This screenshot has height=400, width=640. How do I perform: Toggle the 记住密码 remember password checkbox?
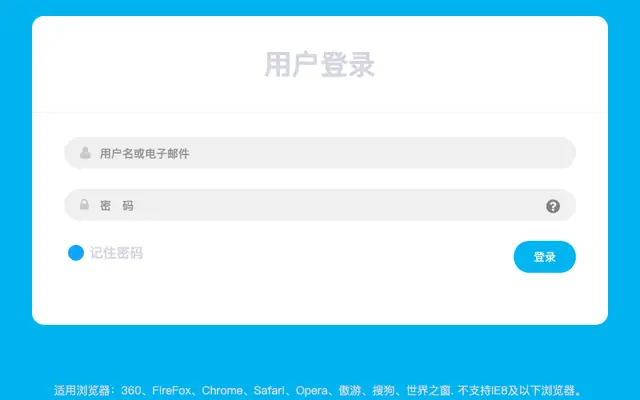[76, 253]
